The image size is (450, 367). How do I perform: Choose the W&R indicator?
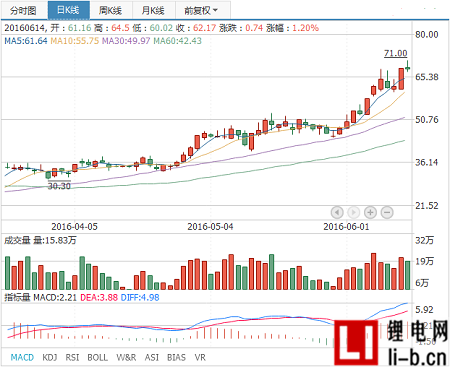click(x=126, y=357)
